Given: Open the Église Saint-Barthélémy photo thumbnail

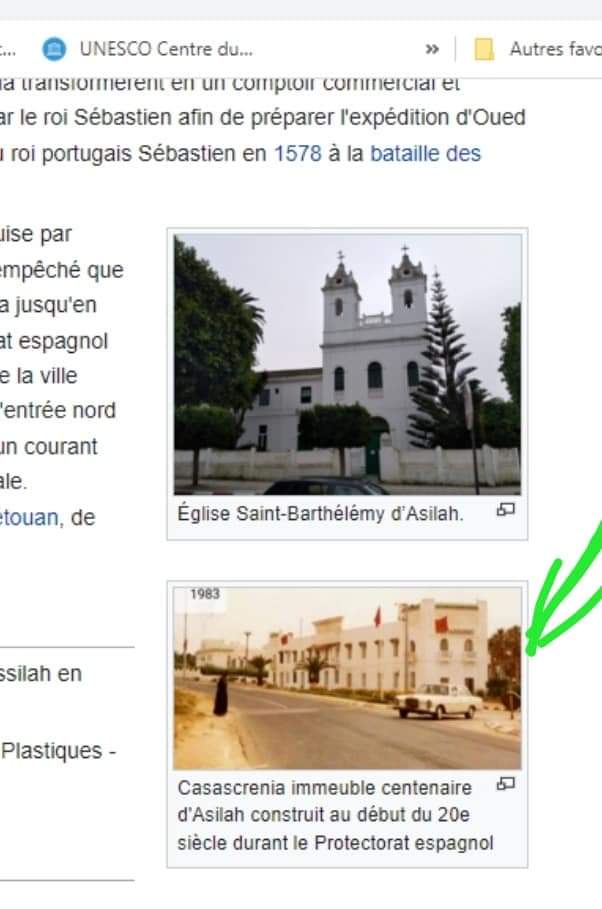Looking at the screenshot, I should click(347, 364).
